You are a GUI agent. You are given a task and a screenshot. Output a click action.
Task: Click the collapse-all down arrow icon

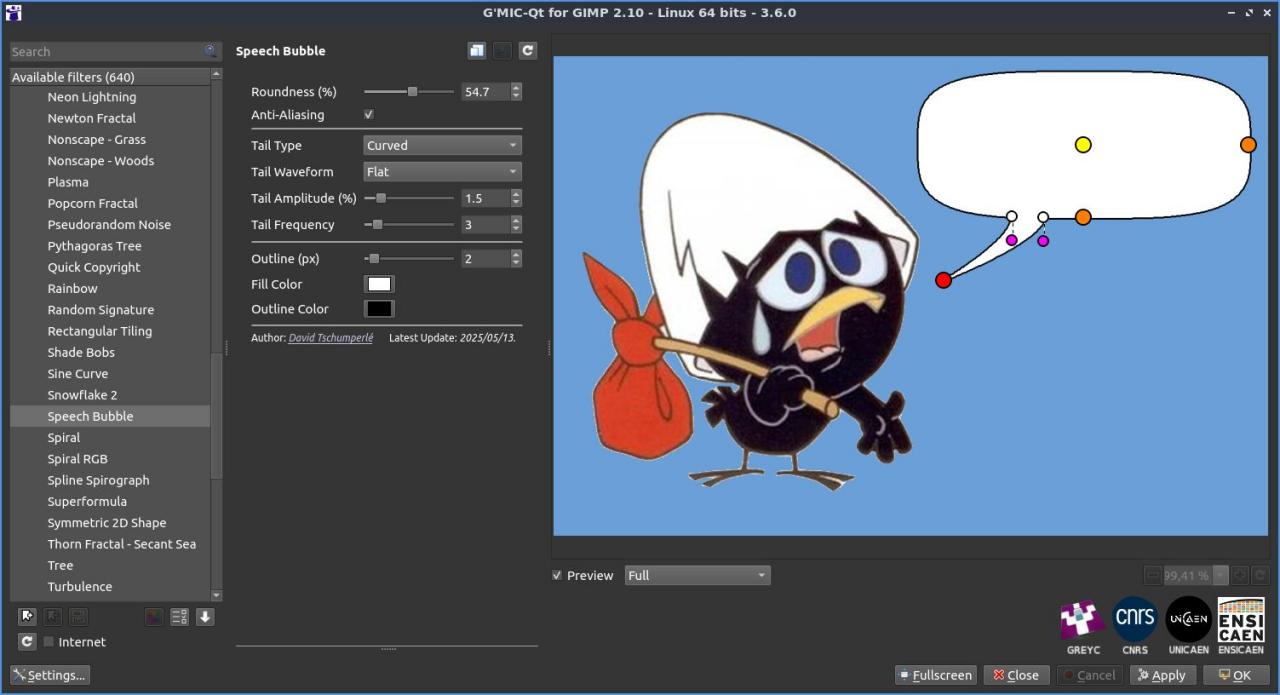[205, 617]
